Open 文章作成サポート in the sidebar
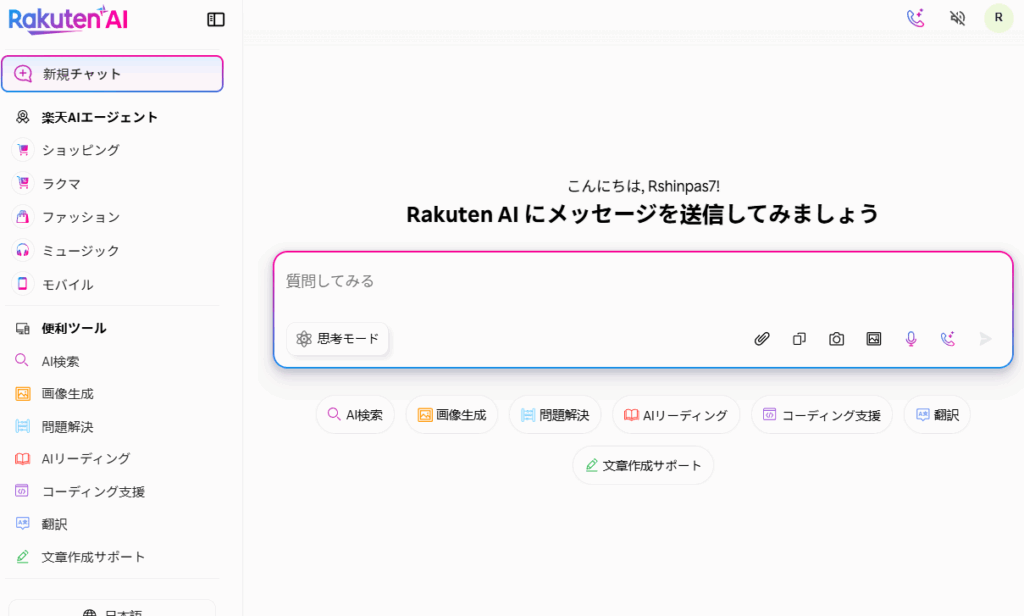 93,557
